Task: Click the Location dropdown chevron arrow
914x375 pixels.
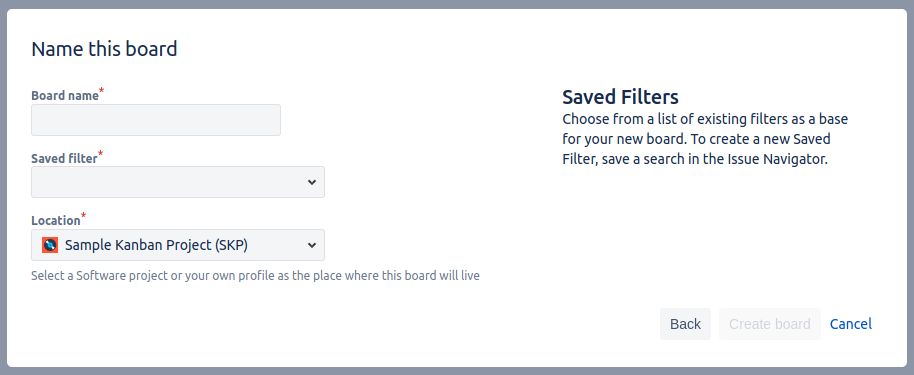Action: click(312, 245)
